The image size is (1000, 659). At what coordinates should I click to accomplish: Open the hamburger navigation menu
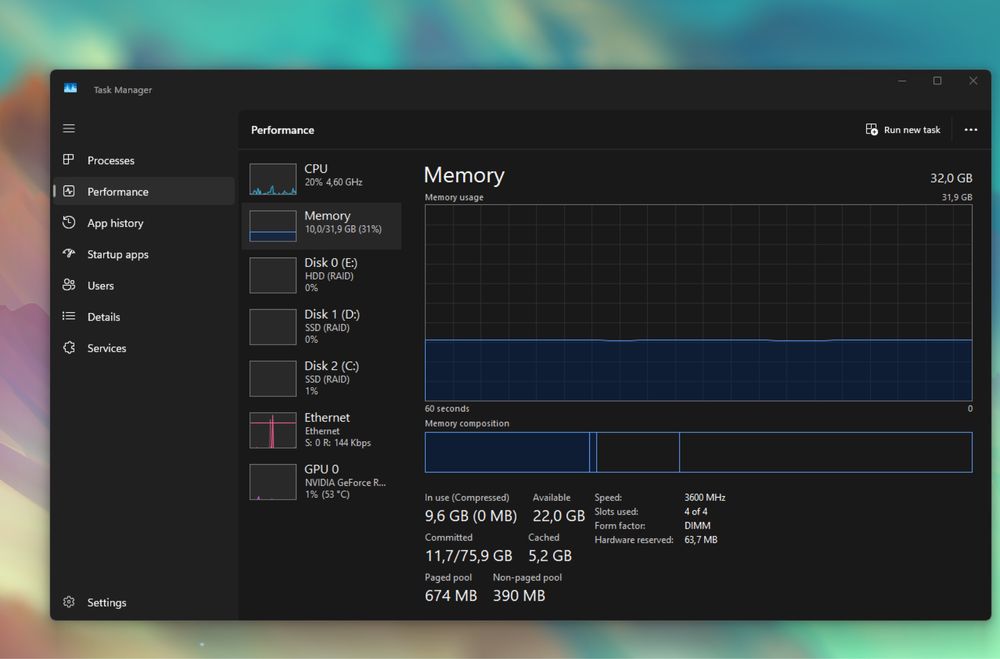point(69,129)
